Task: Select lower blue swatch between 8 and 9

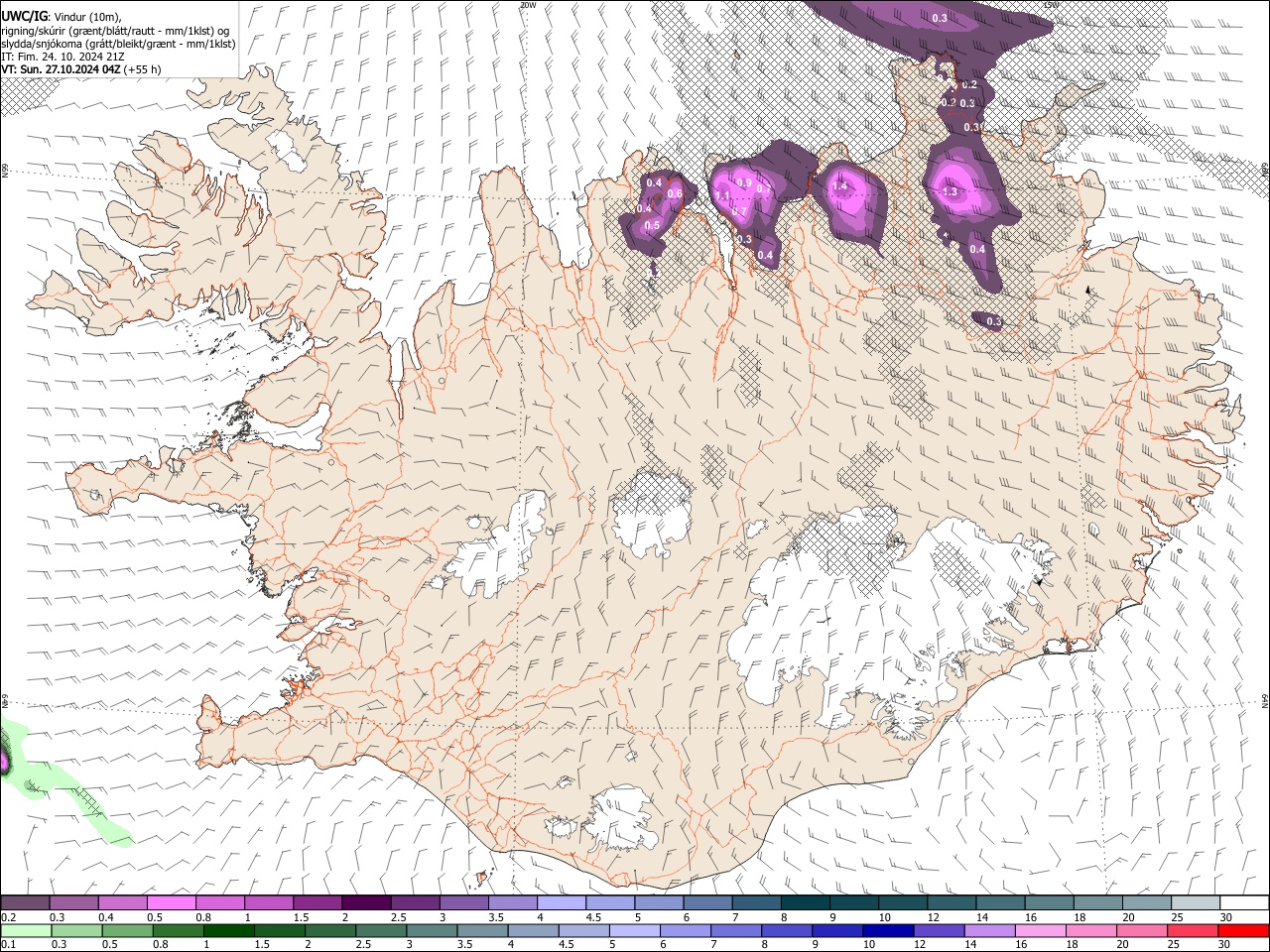Action: [787, 930]
